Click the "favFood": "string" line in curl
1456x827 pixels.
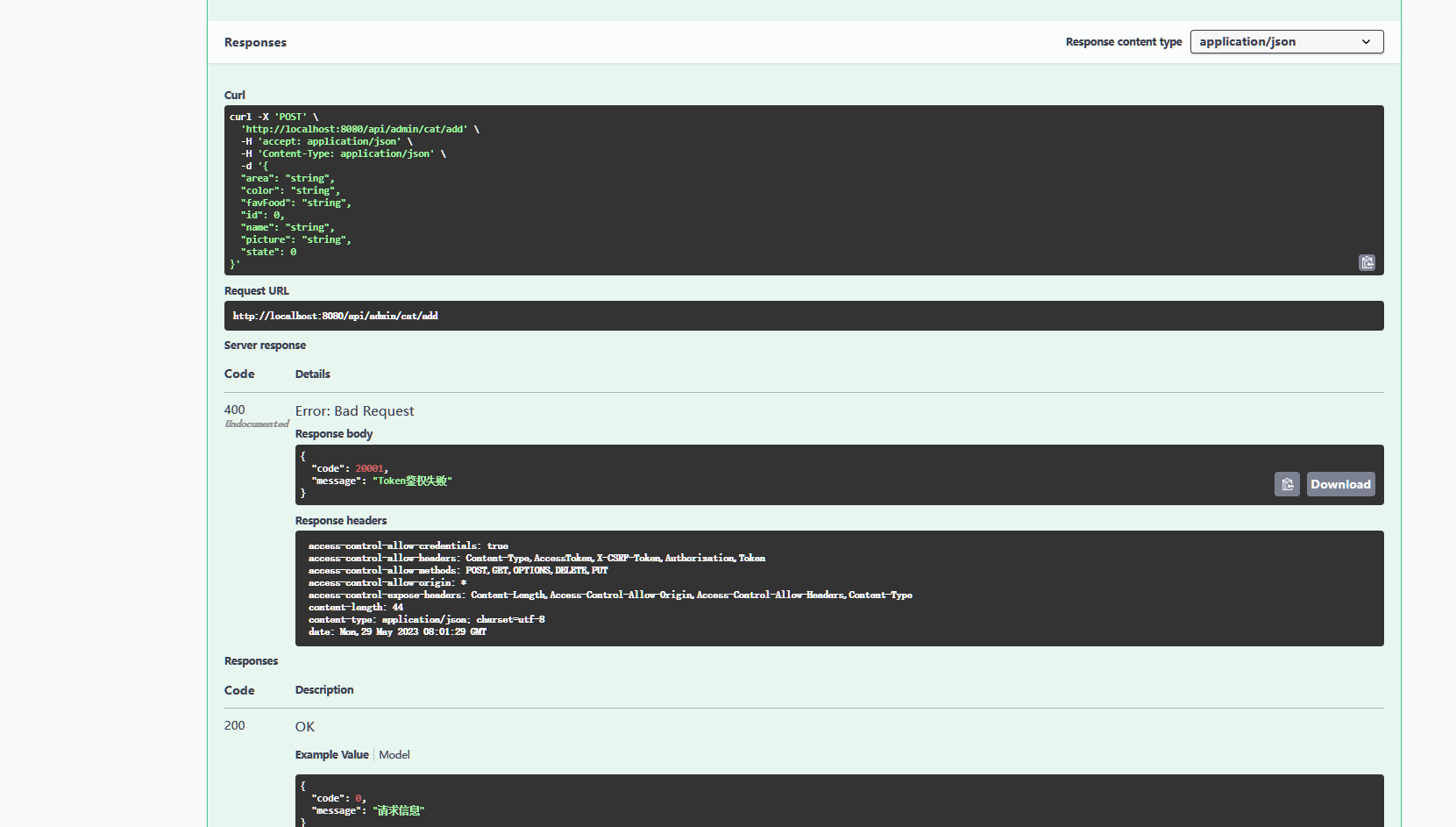pyautogui.click(x=296, y=203)
